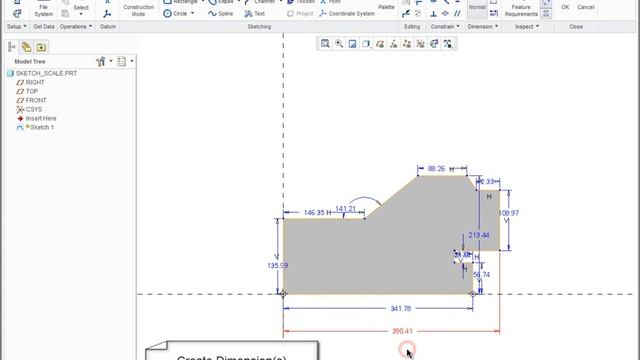Click the Get Data group label
The height and width of the screenshot is (360, 640).
click(x=44, y=27)
